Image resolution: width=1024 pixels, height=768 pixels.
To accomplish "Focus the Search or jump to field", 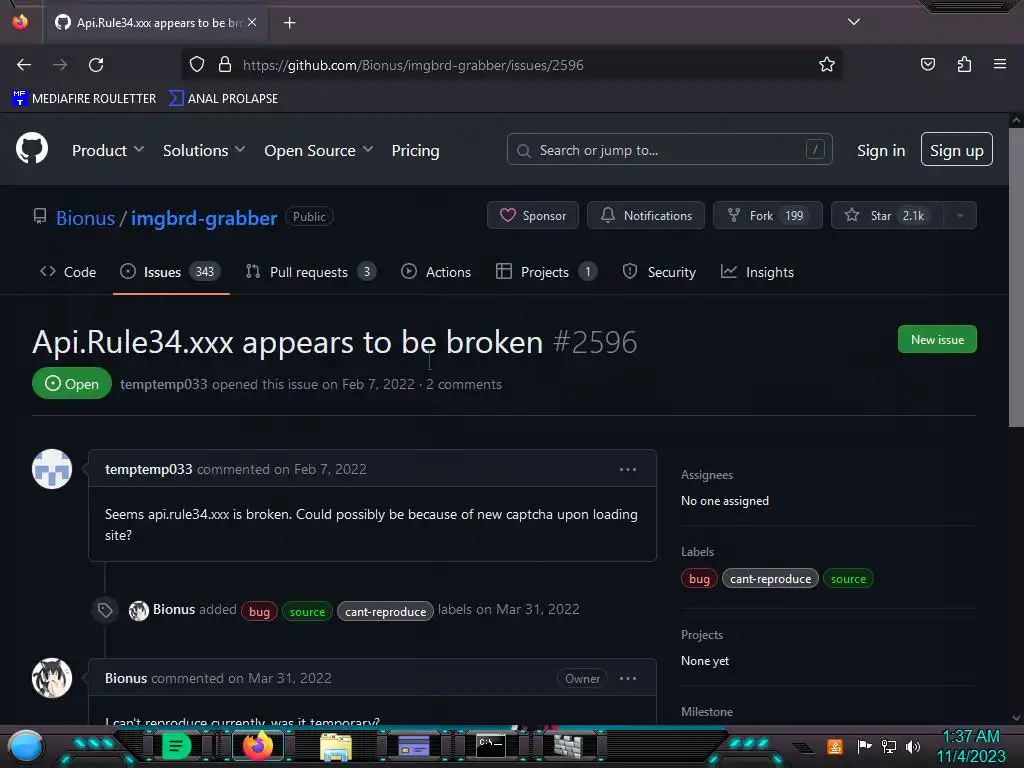I will [669, 150].
